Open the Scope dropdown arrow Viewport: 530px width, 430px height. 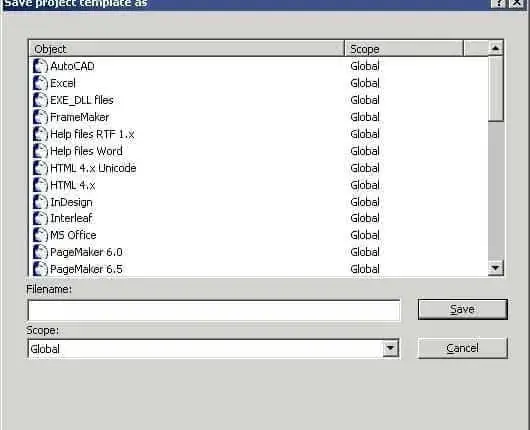coord(390,348)
